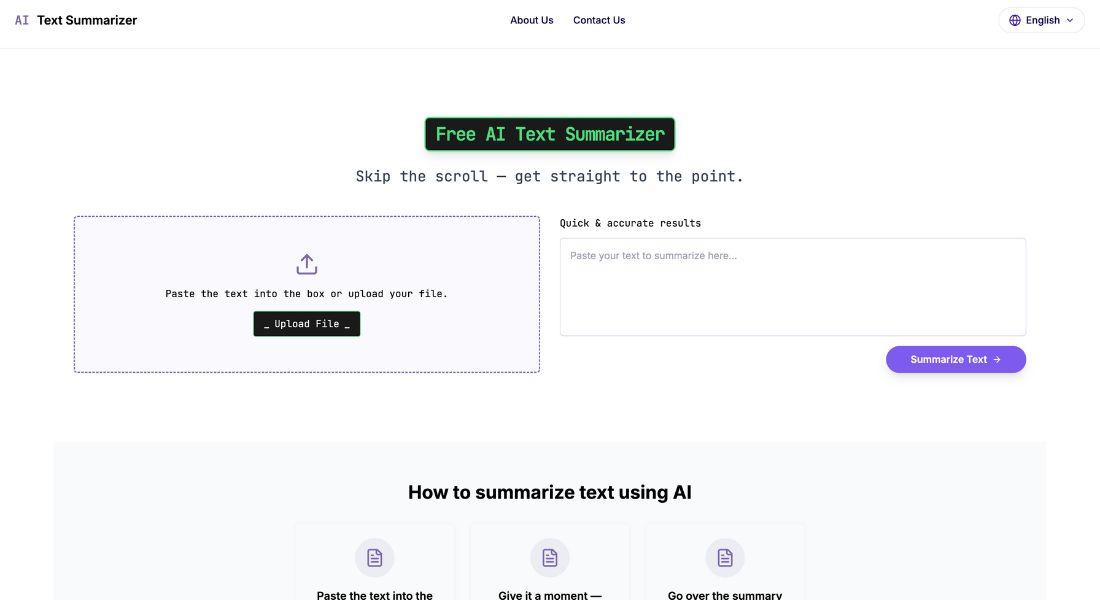The width and height of the screenshot is (1100, 600).
Task: Click the AI logo icon in header
Action: click(22, 20)
